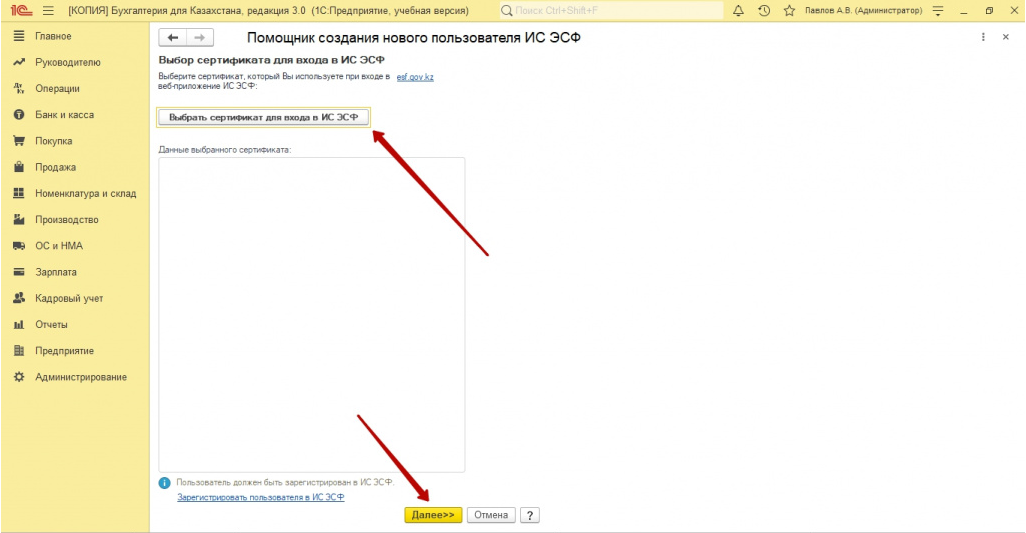
Task: Open the Отчеты section
Action: pyautogui.click(x=51, y=324)
